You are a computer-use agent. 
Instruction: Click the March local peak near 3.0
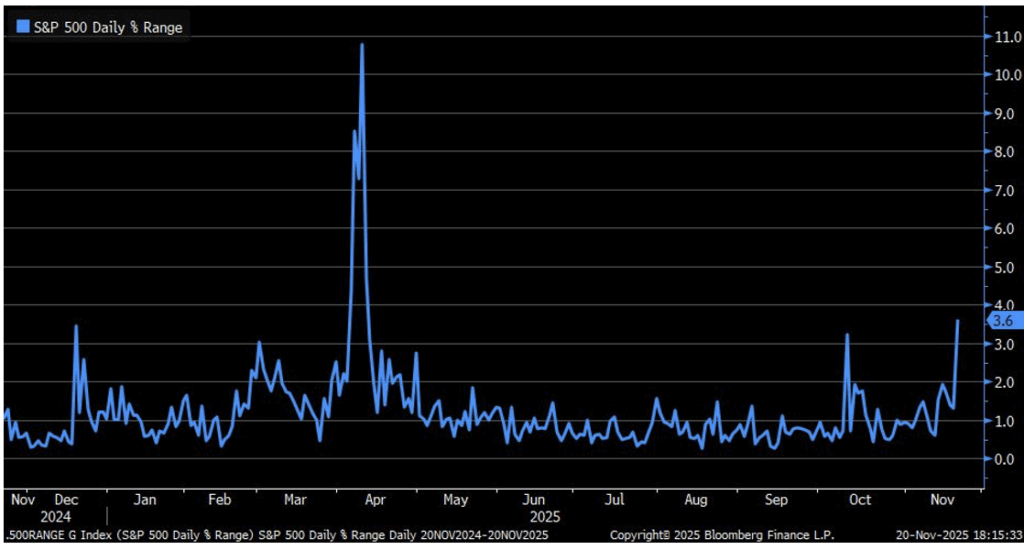259,343
